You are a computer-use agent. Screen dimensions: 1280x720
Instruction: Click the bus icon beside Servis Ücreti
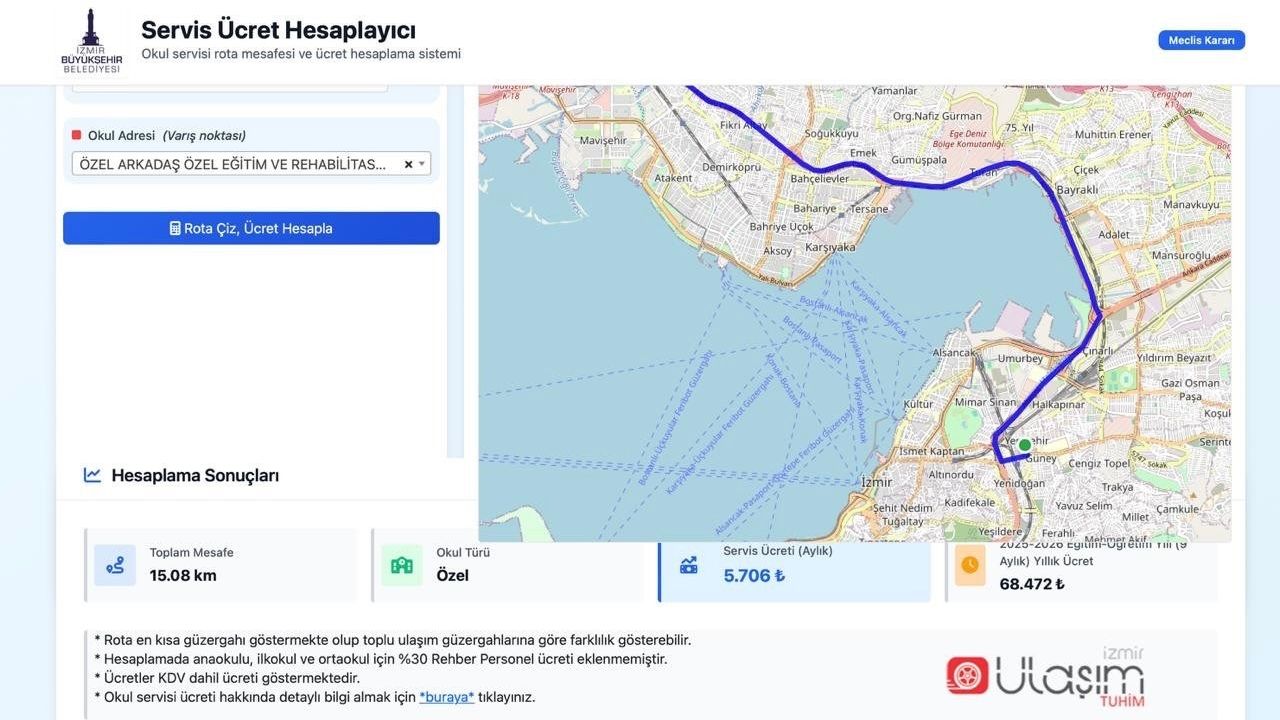[x=688, y=565]
